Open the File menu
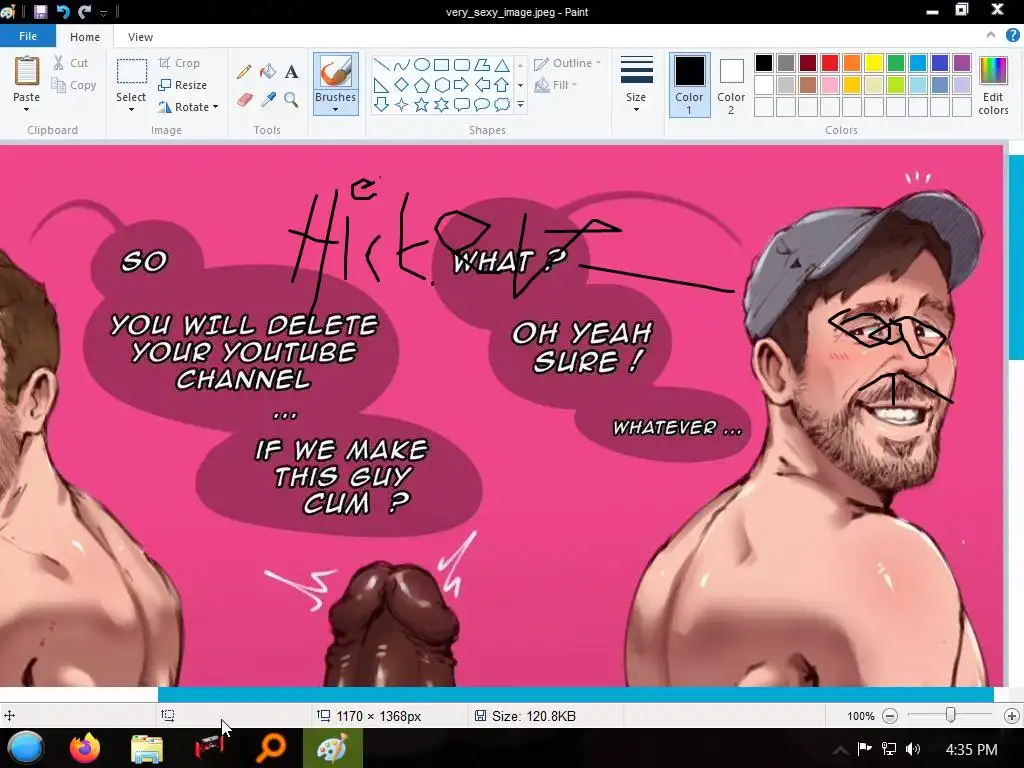This screenshot has height=768, width=1024. click(x=27, y=36)
